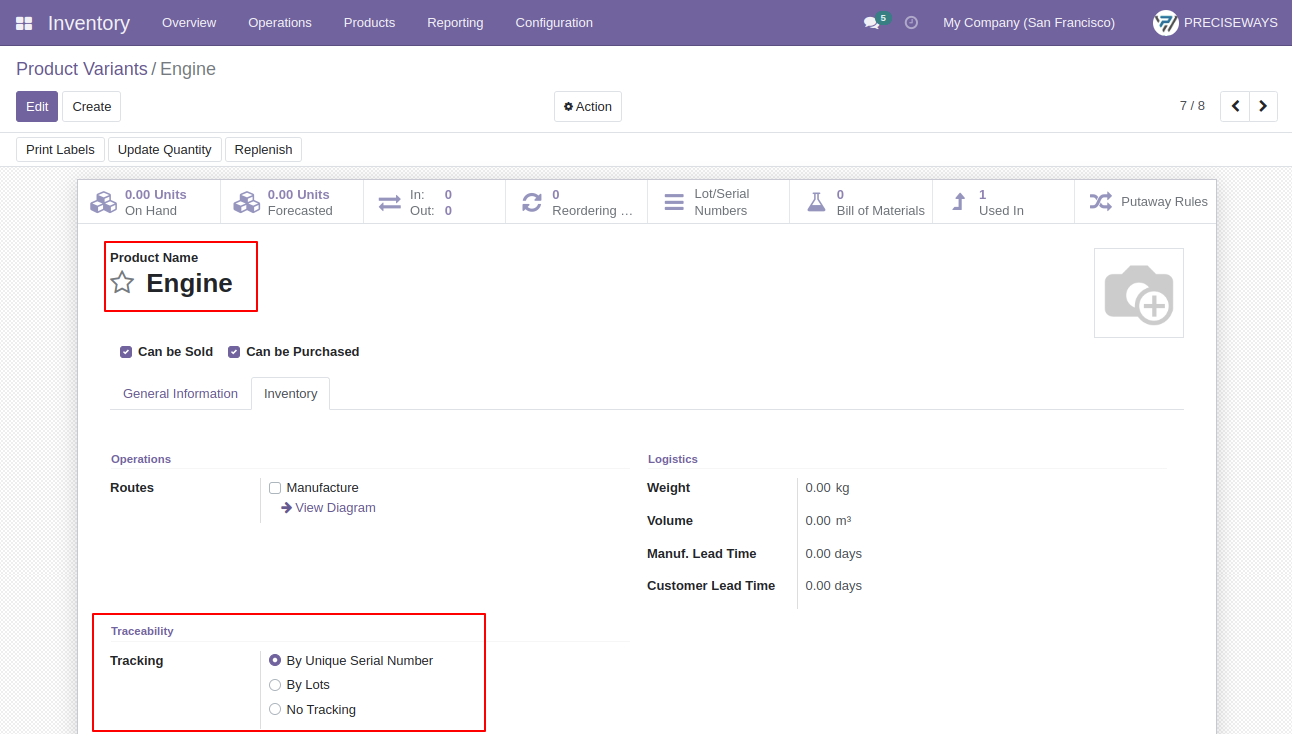The width and height of the screenshot is (1292, 734).
Task: Select the By Lots tracking option
Action: pos(275,685)
